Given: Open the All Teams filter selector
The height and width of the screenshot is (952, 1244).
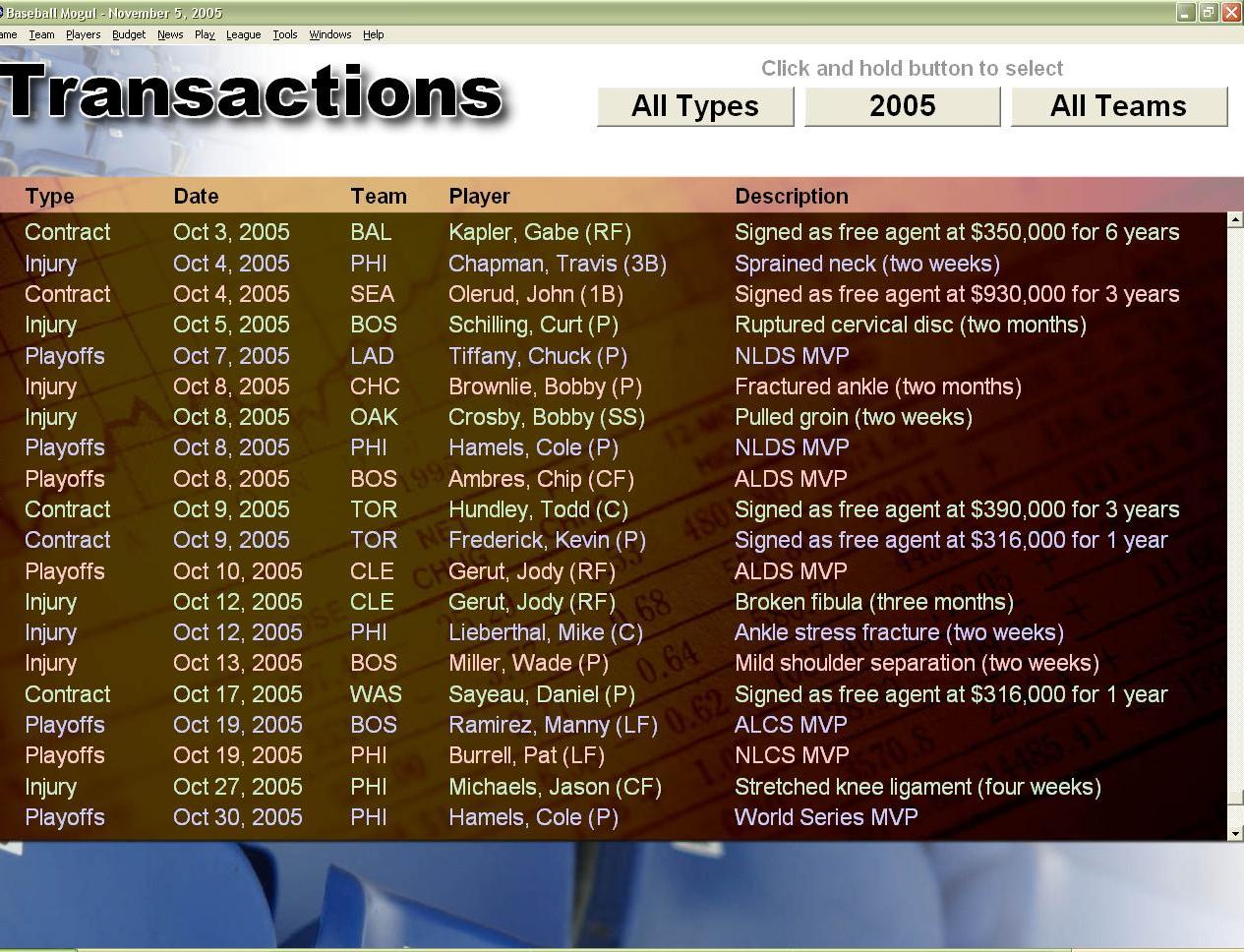Looking at the screenshot, I should click(x=1118, y=106).
